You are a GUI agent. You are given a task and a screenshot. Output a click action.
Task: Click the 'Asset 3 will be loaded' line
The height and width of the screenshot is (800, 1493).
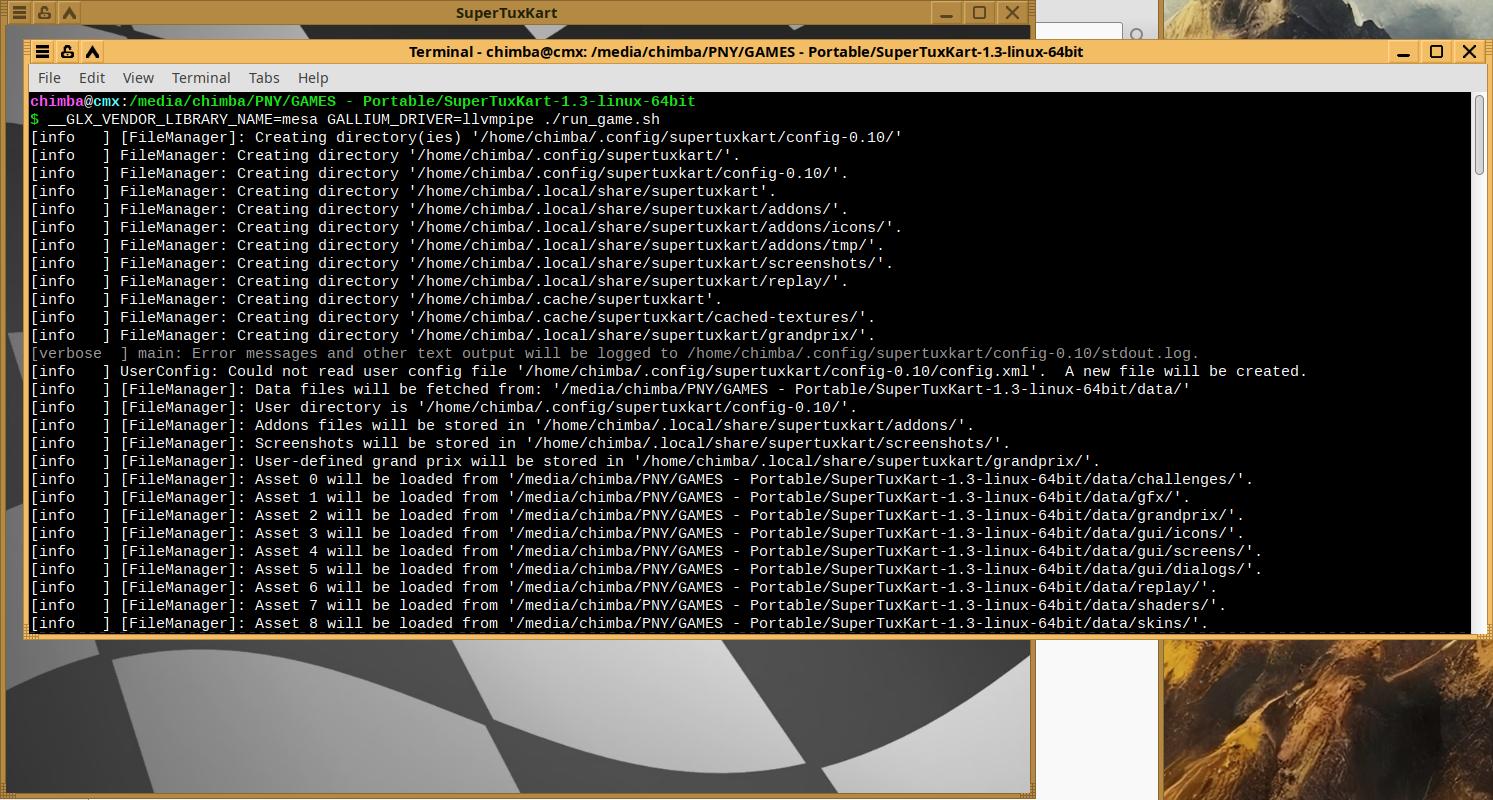tap(637, 533)
